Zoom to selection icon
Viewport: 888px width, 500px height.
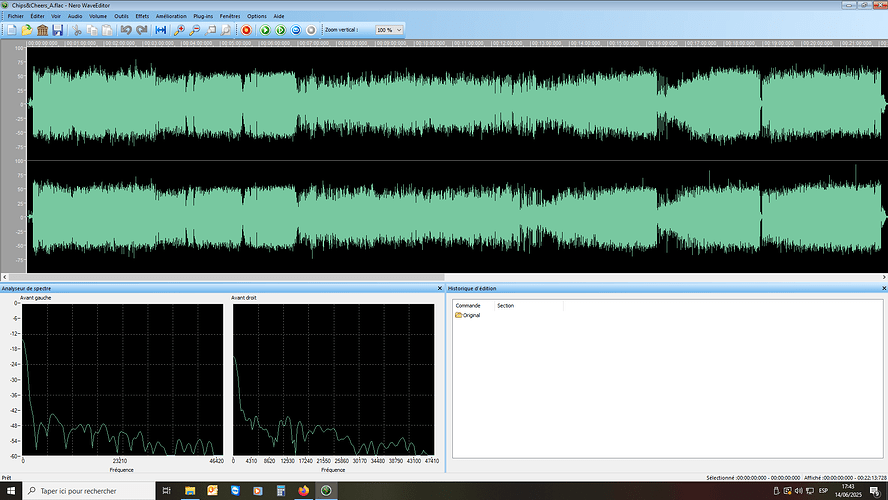[x=210, y=30]
